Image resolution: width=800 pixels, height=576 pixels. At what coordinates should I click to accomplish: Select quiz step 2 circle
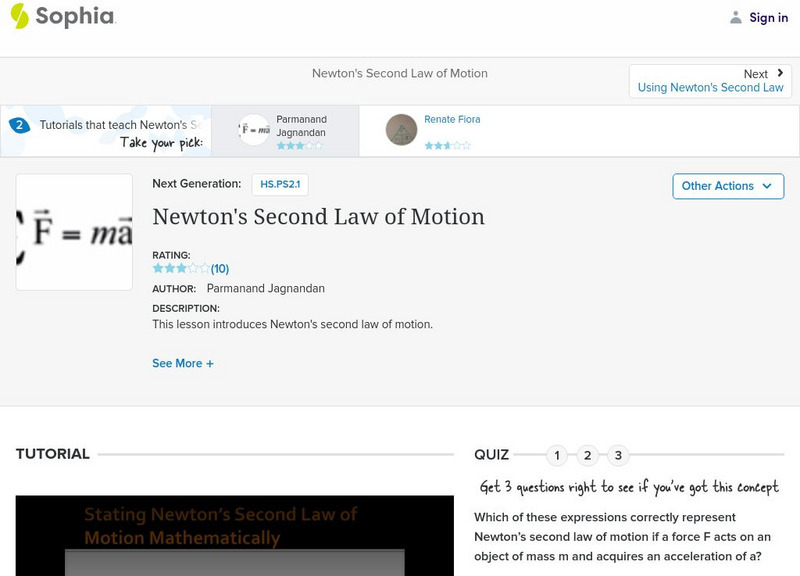tap(587, 454)
